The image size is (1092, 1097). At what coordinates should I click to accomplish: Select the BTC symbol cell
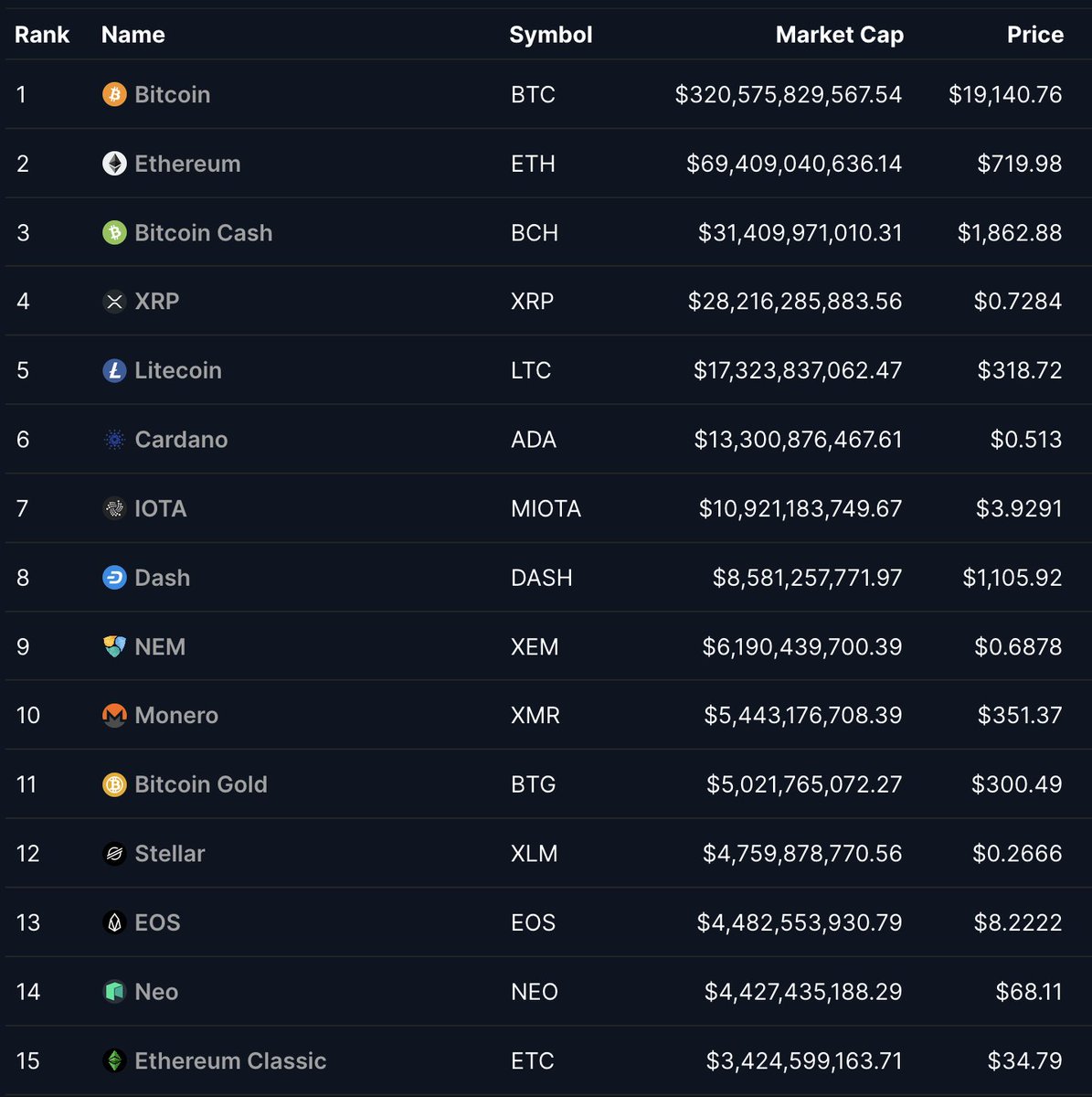click(x=533, y=94)
